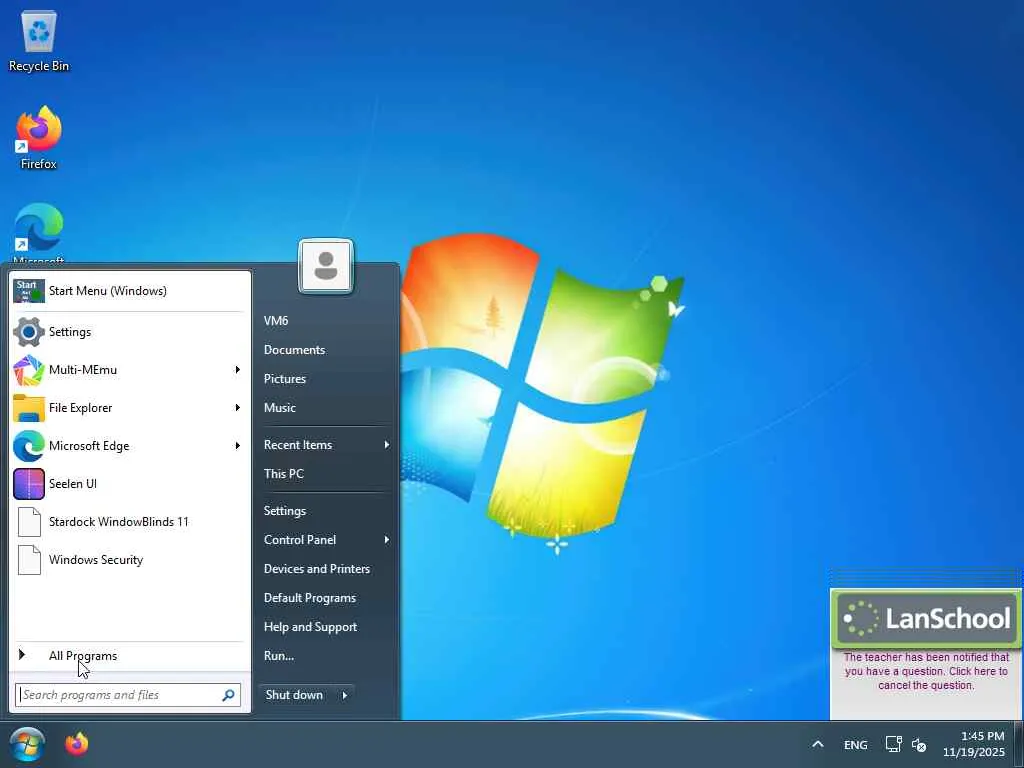Click LanSchool message to cancel the question
This screenshot has width=1024, height=768.
pos(926,671)
